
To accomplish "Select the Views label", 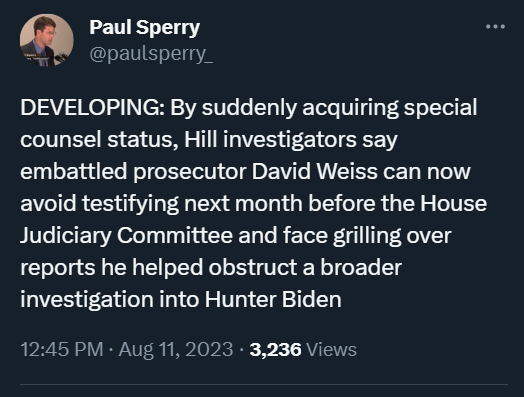I will click(x=332, y=350).
